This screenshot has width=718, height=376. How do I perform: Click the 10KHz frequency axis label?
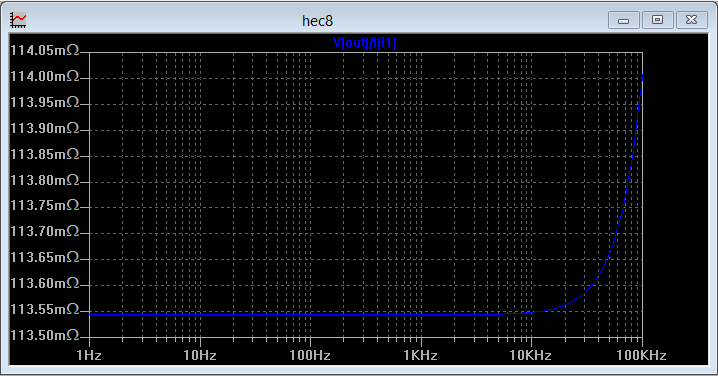pos(531,355)
